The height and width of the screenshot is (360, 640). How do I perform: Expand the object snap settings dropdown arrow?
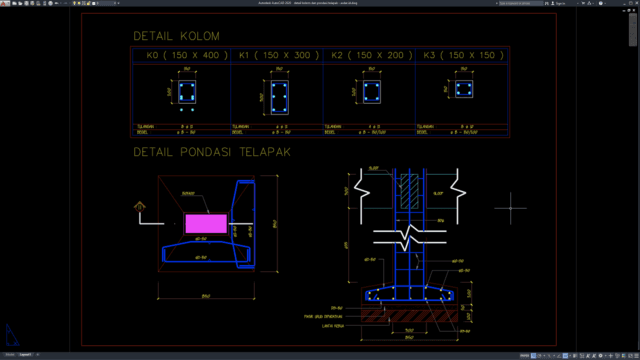(x=570, y=356)
